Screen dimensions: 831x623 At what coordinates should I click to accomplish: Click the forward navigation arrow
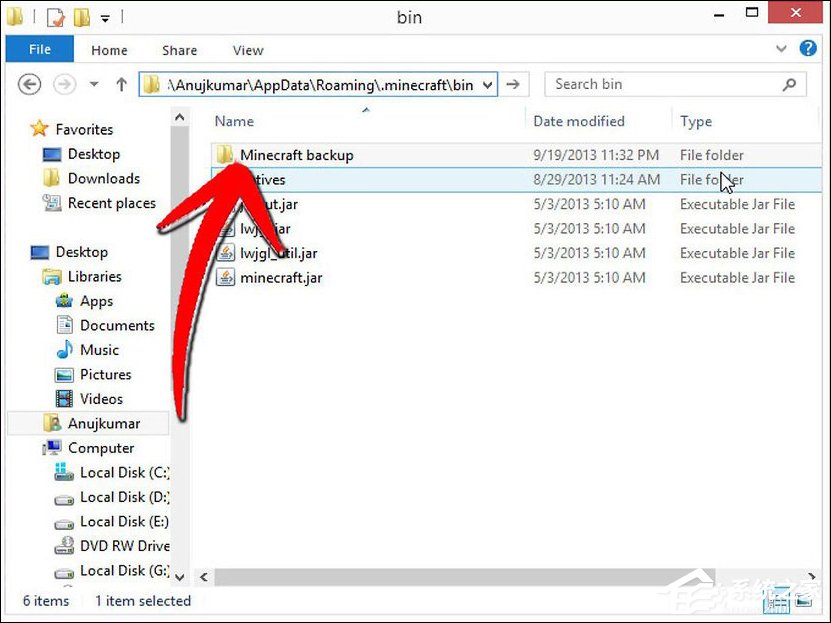pos(63,84)
